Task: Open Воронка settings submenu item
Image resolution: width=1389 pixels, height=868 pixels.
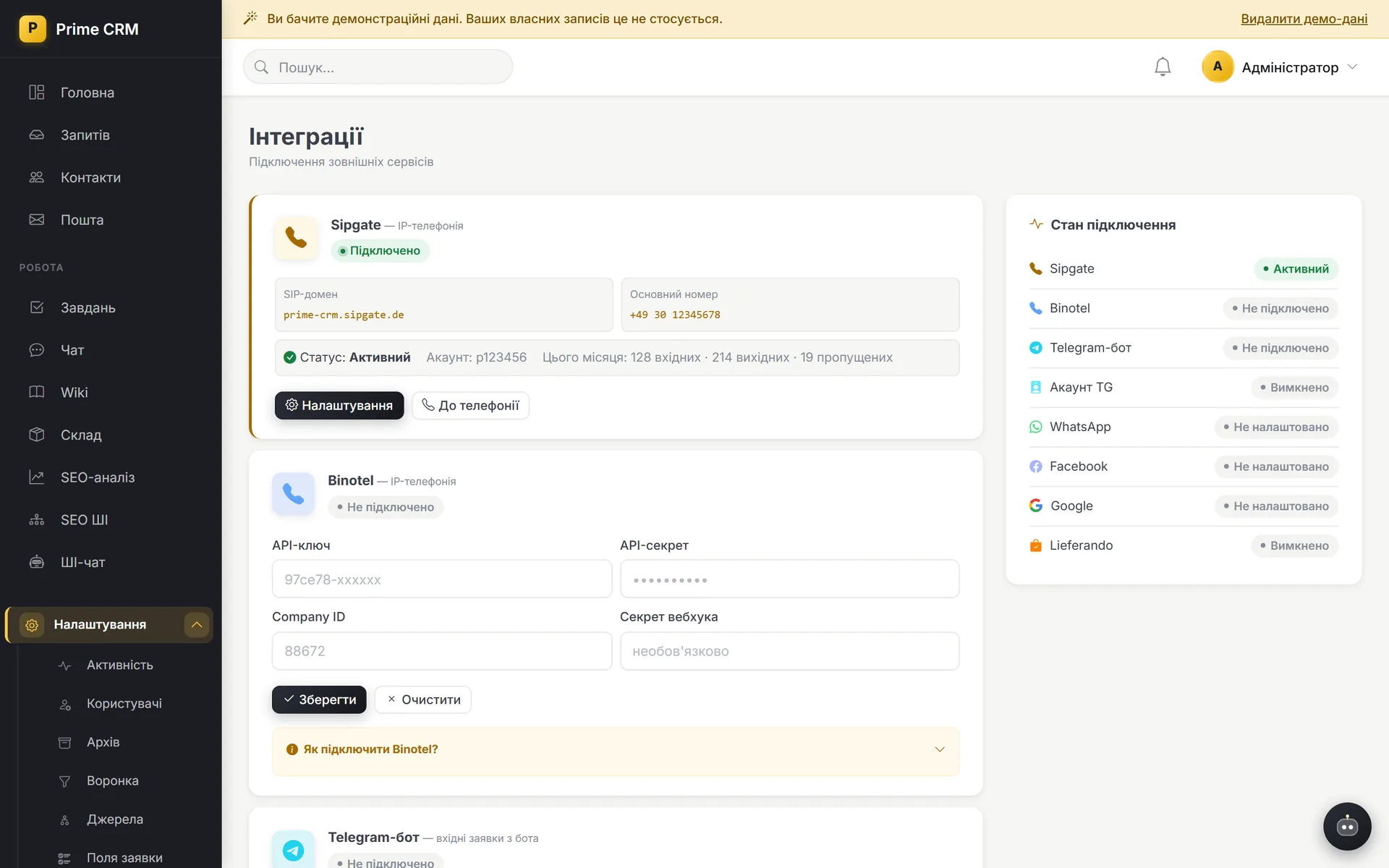Action: pos(113,780)
